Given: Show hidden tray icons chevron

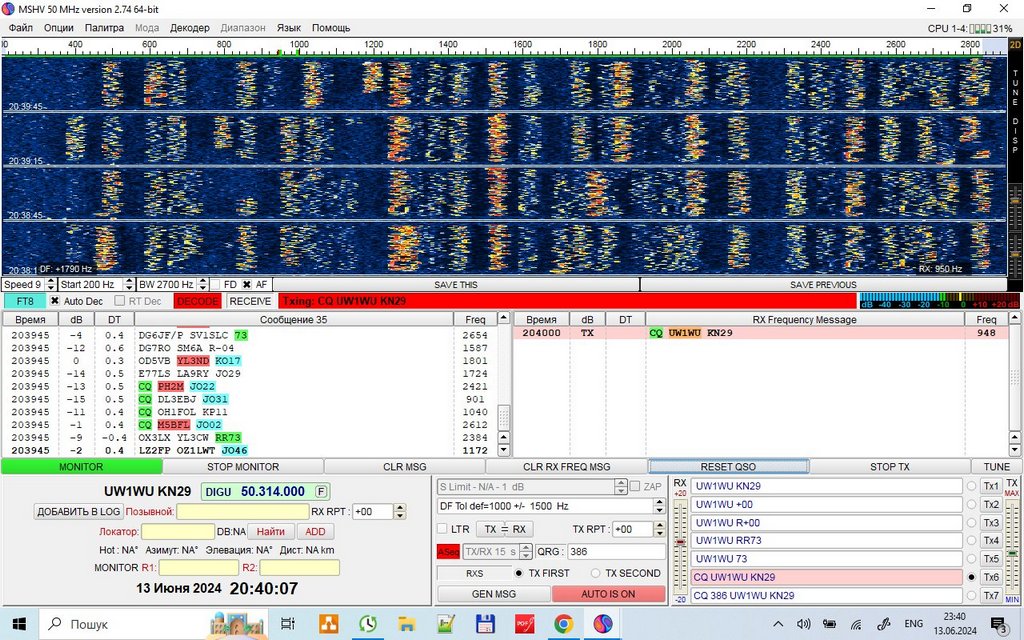Looking at the screenshot, I should coord(778,624).
